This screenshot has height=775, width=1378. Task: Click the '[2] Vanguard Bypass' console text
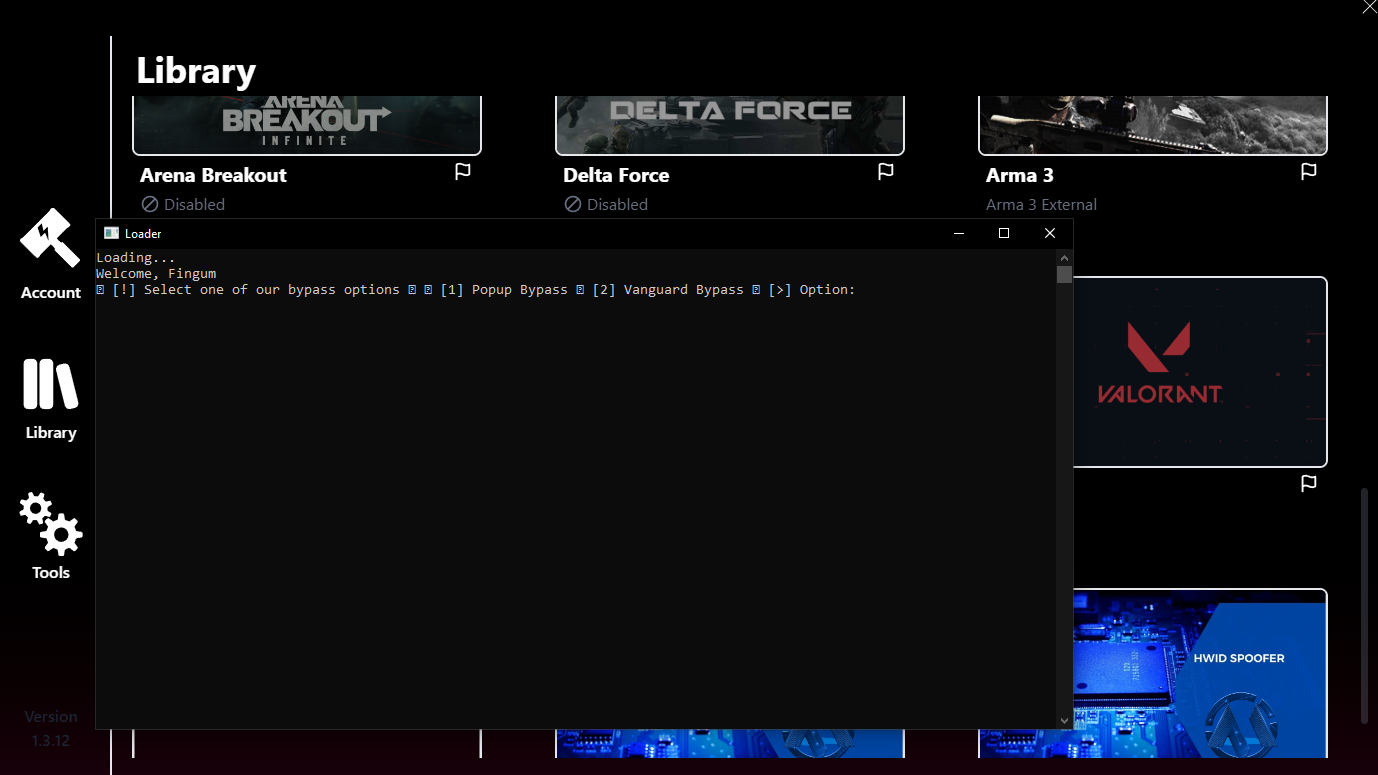(668, 290)
